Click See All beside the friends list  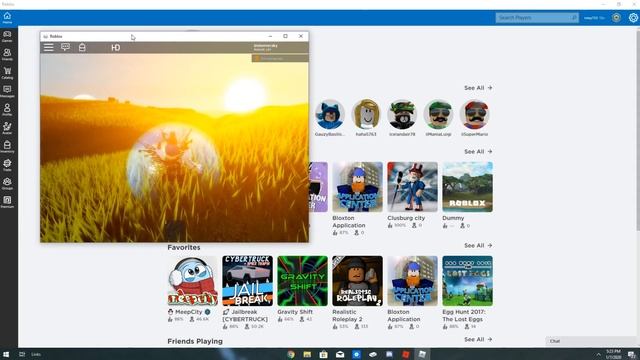[478, 88]
